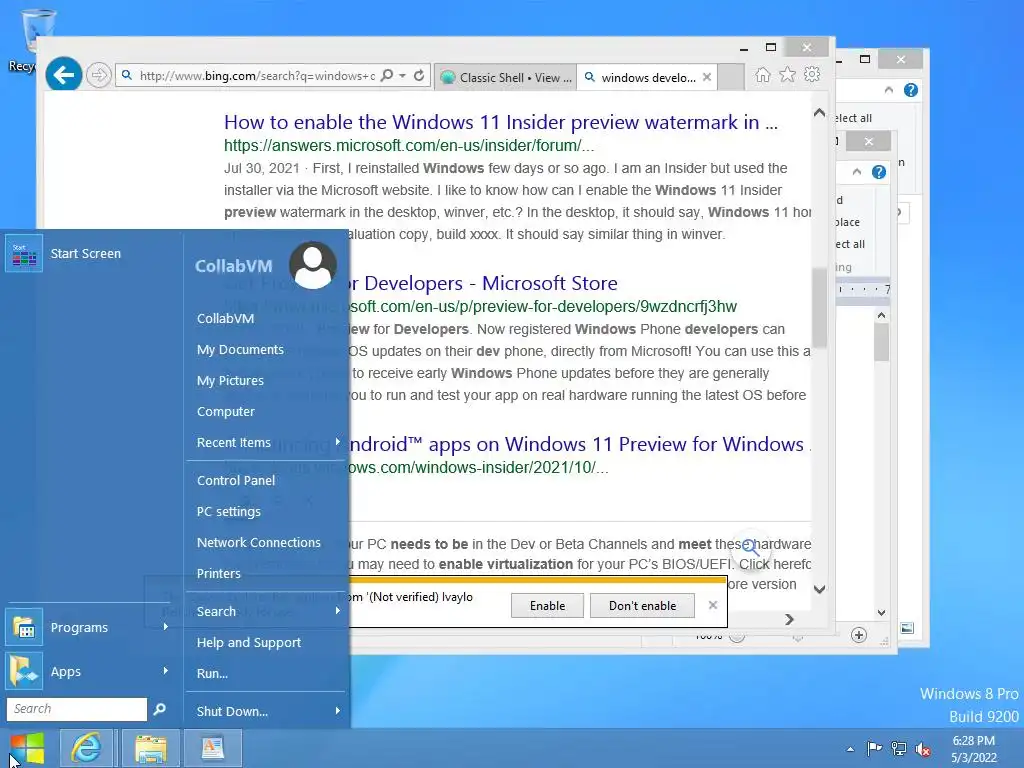Open Network Connections entry
Viewport: 1024px width, 768px height.
coord(259,542)
